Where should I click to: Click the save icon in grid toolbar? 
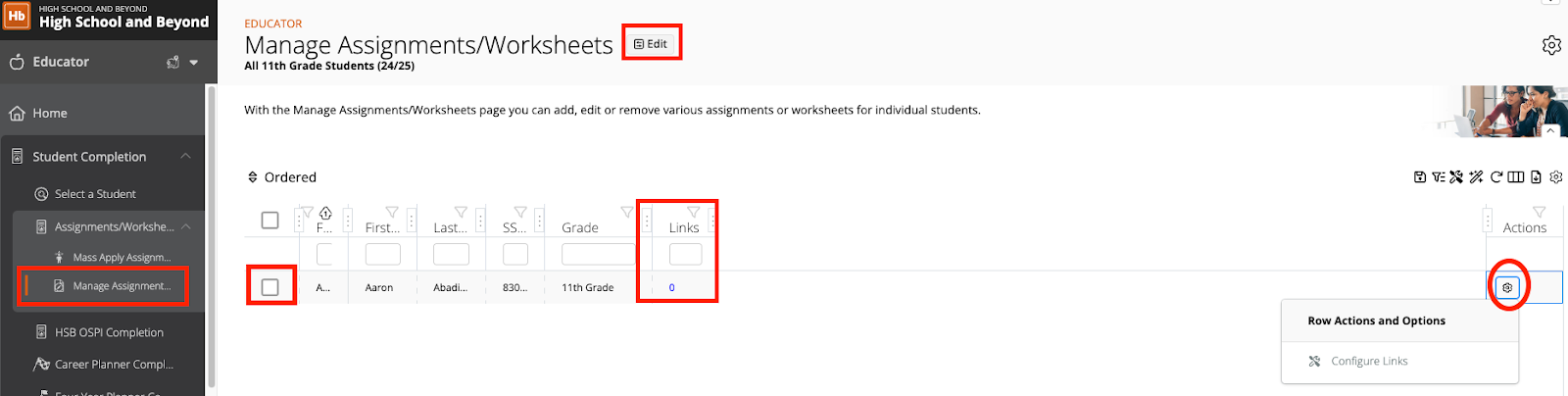1419,177
